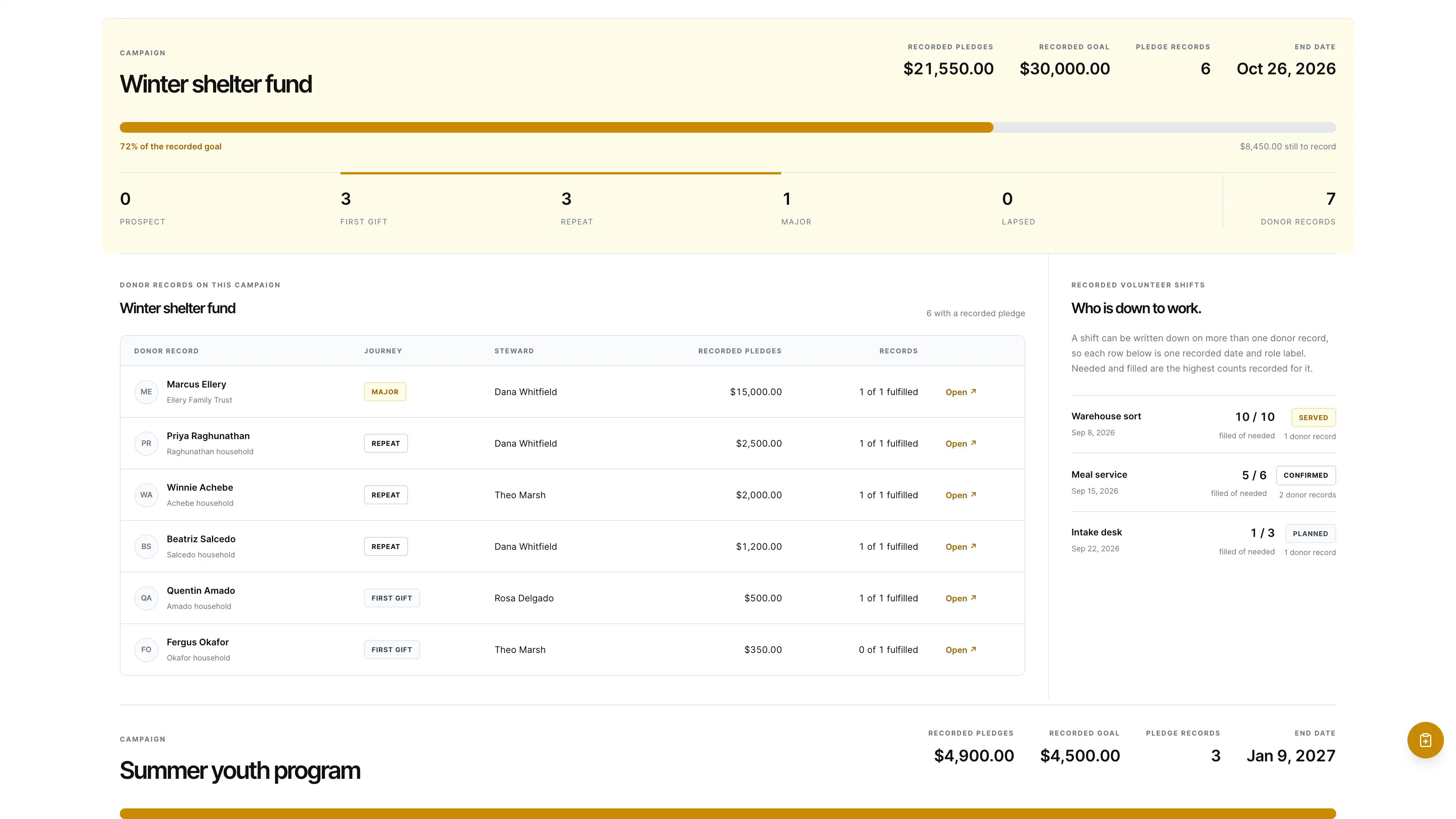Click the Oct 26, 2026 end date
The height and width of the screenshot is (819, 1456).
pos(1286,68)
